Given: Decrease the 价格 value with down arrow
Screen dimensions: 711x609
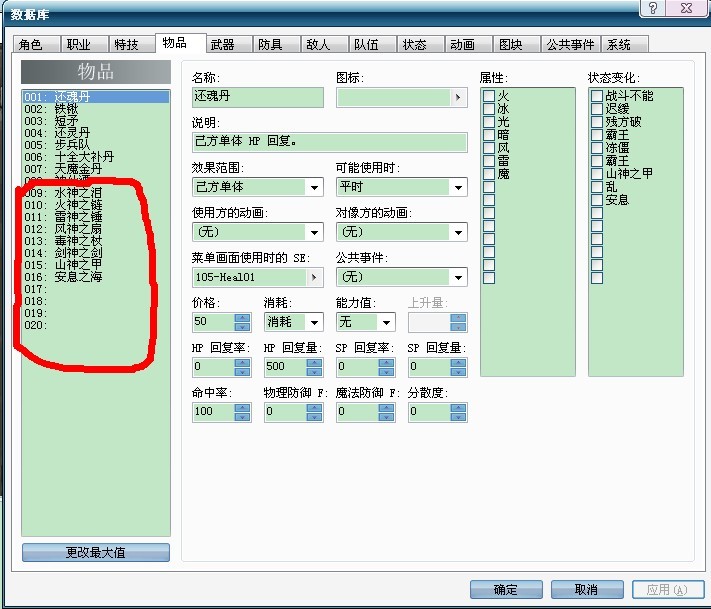Looking at the screenshot, I should [x=243, y=326].
